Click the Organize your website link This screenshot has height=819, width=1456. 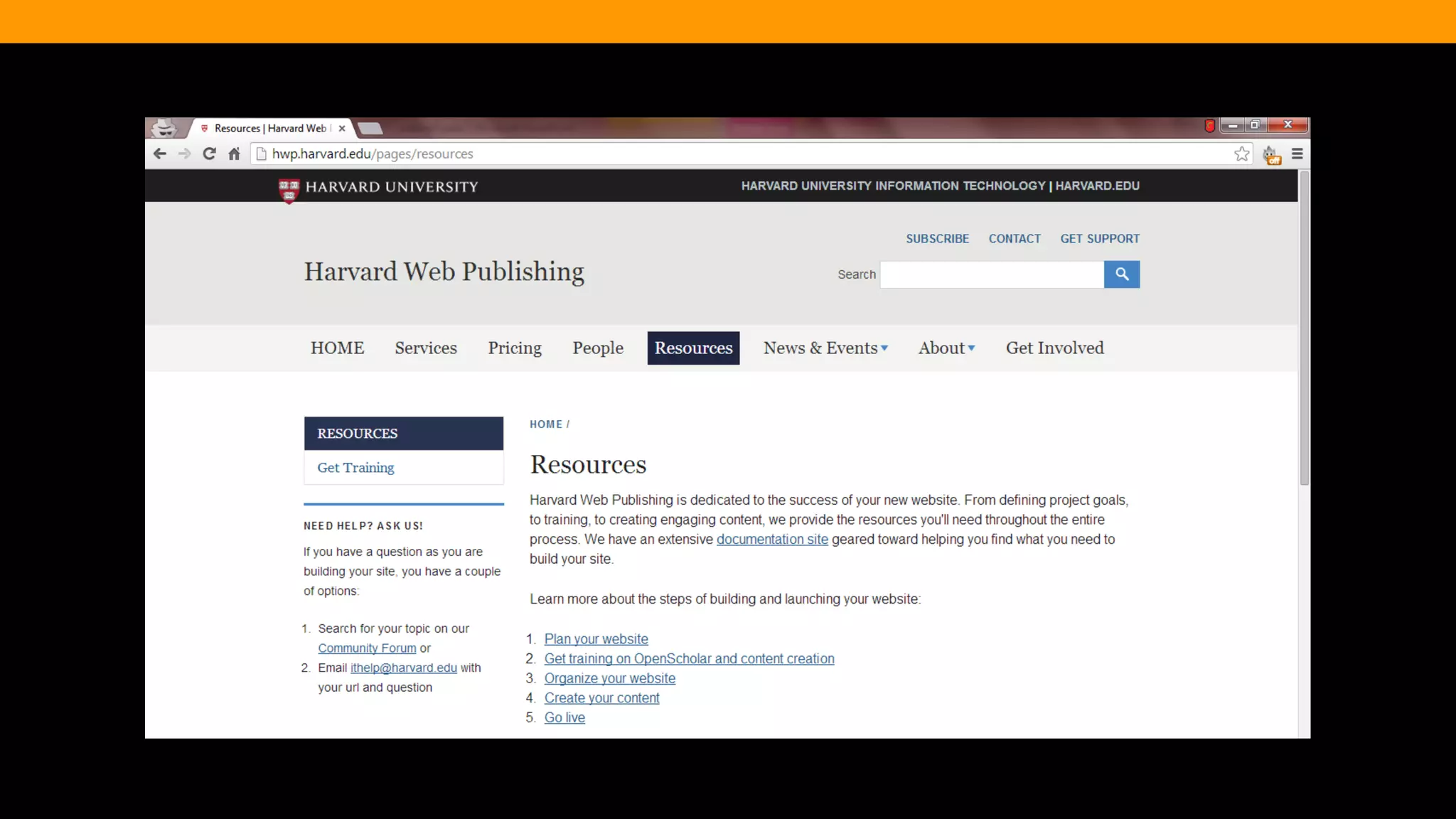(x=610, y=678)
